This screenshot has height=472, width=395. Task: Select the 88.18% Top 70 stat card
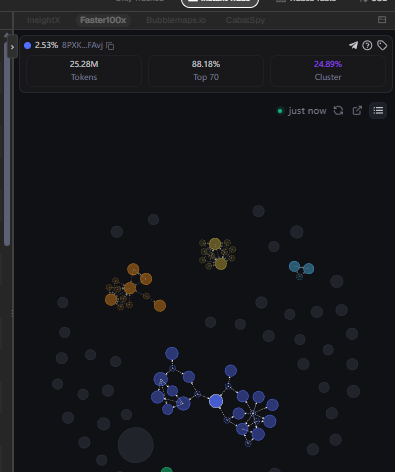206,71
